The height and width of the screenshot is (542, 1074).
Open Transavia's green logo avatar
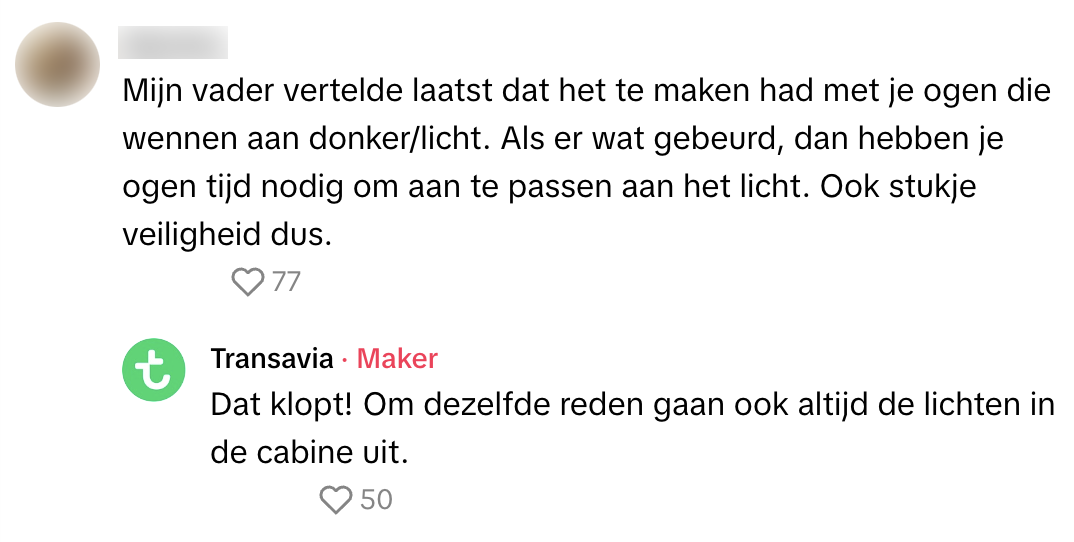click(154, 371)
